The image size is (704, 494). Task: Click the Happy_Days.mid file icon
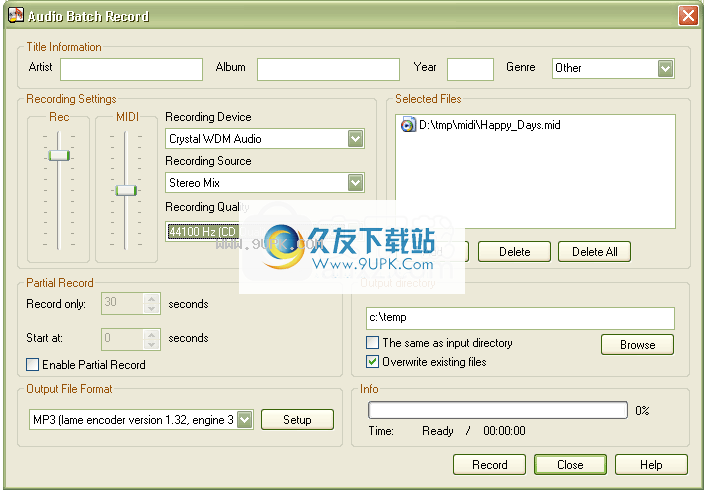point(408,125)
